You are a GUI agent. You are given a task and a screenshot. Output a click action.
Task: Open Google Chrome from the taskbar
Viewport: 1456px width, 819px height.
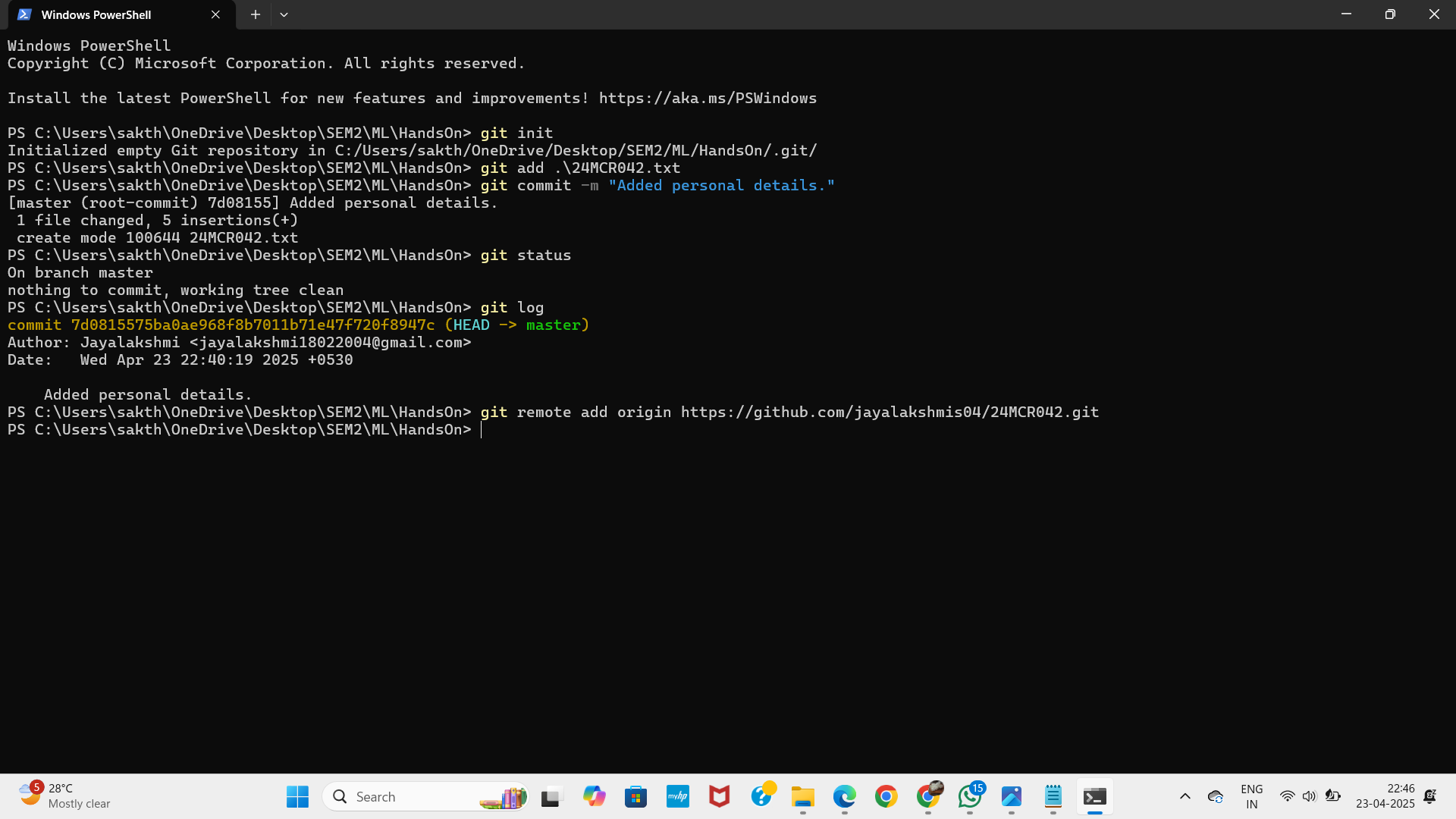pyautogui.click(x=886, y=796)
